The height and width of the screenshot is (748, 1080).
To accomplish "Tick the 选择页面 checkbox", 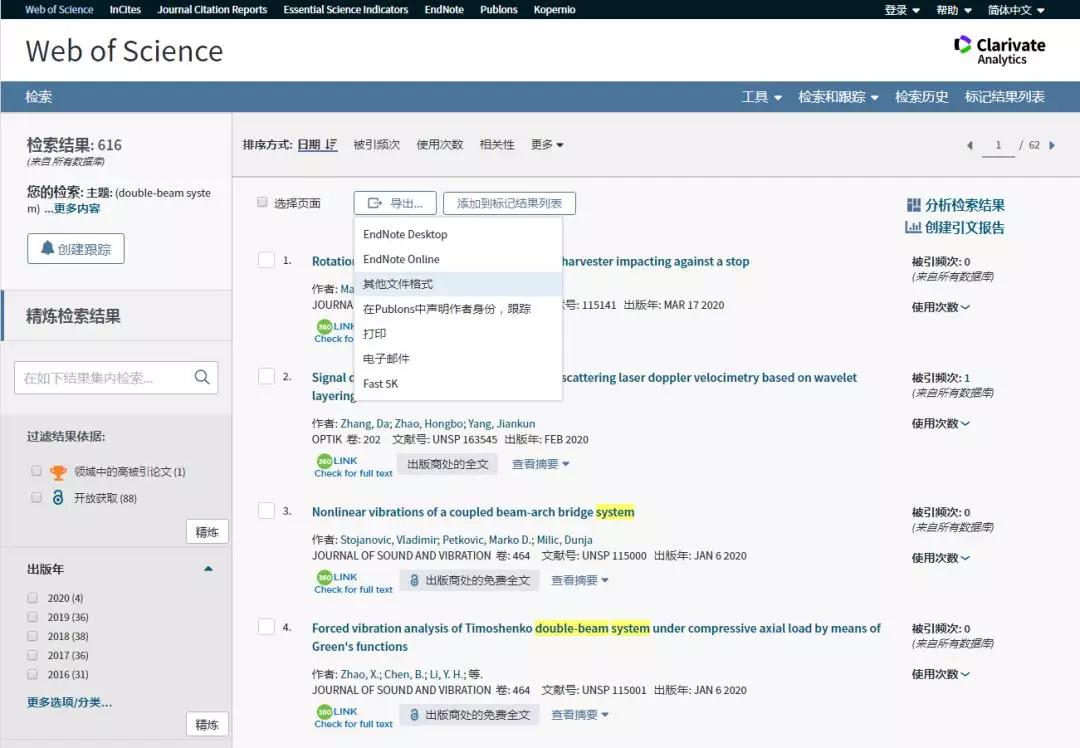I will [x=262, y=202].
